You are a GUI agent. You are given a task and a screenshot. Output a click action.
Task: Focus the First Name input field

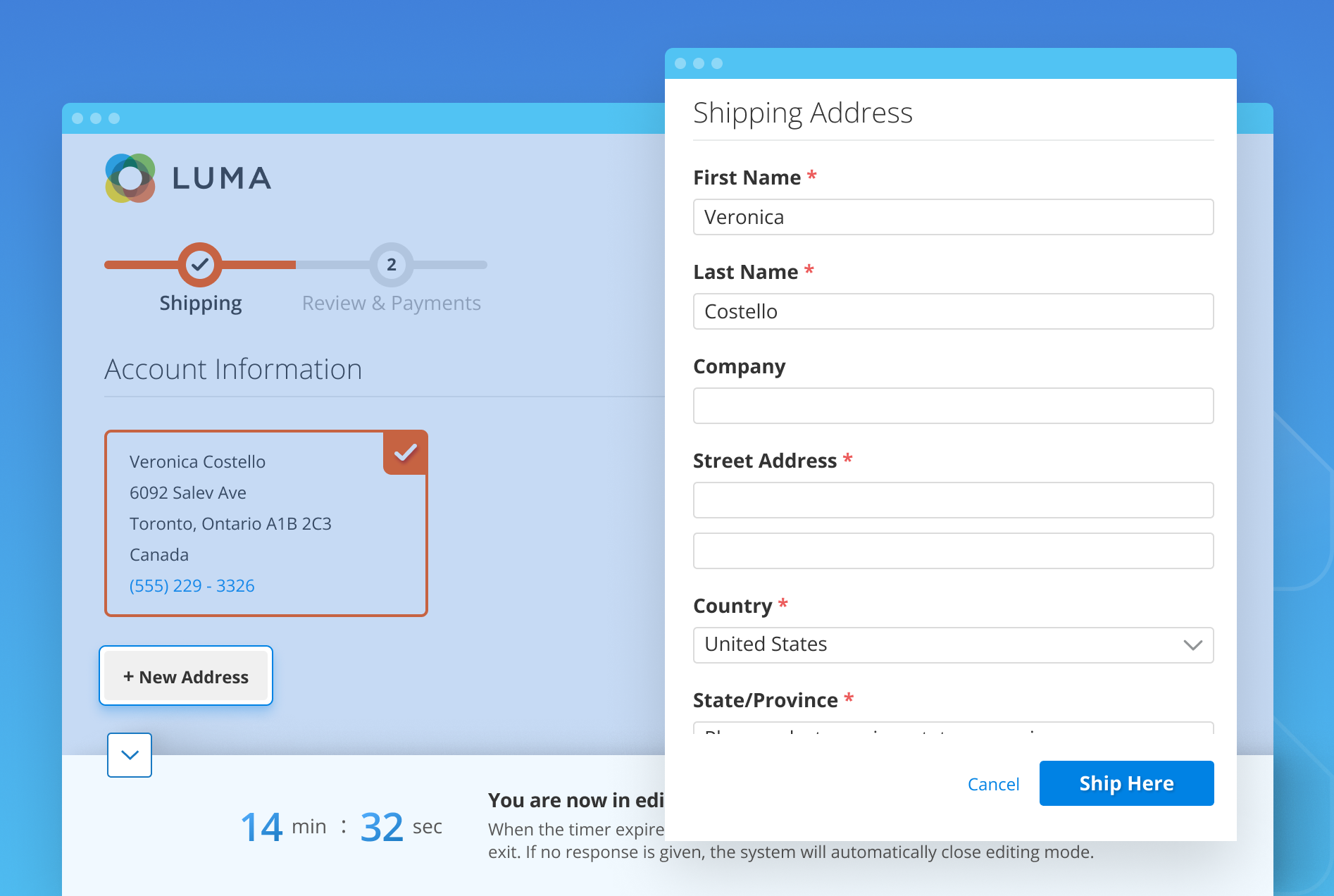[x=953, y=217]
